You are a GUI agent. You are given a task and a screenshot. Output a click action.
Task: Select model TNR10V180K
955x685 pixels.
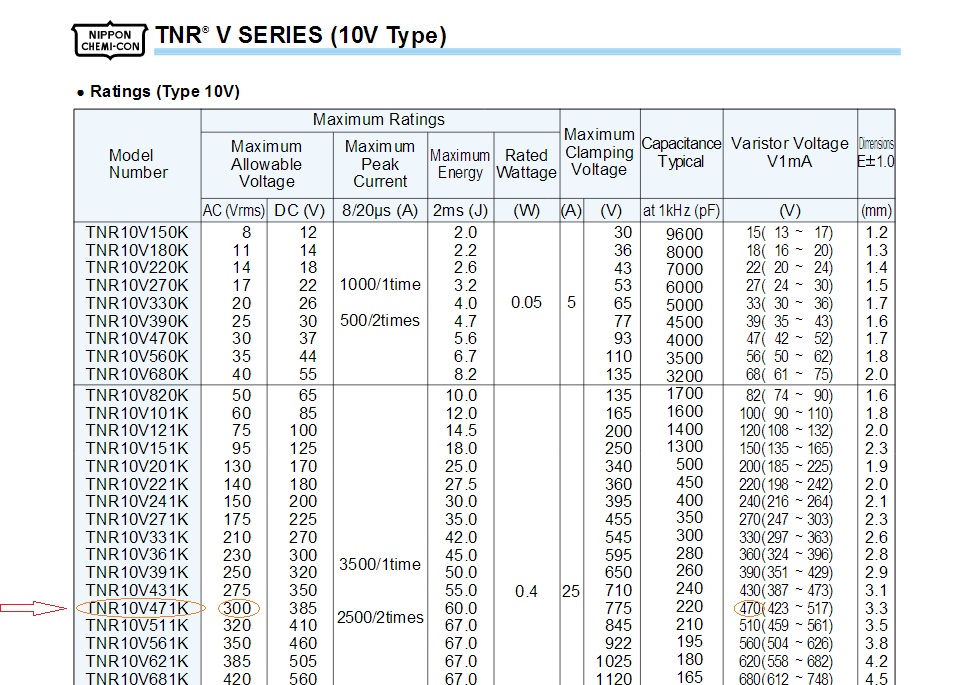tap(137, 250)
